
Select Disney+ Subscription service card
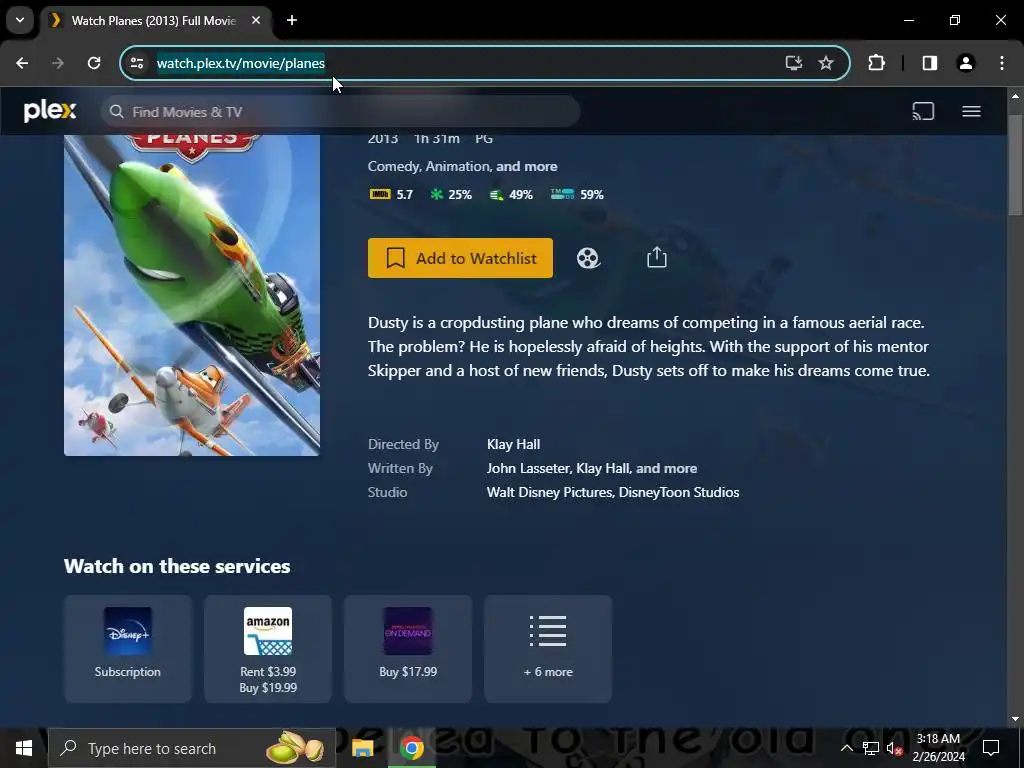coord(128,648)
